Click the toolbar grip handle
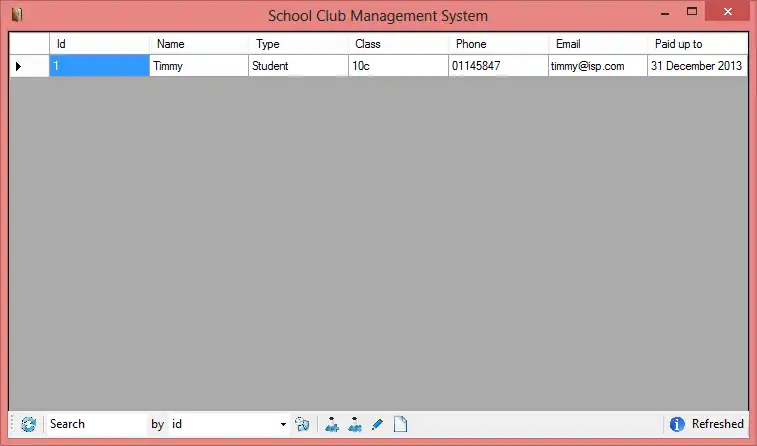This screenshot has width=757, height=446. (x=13, y=424)
